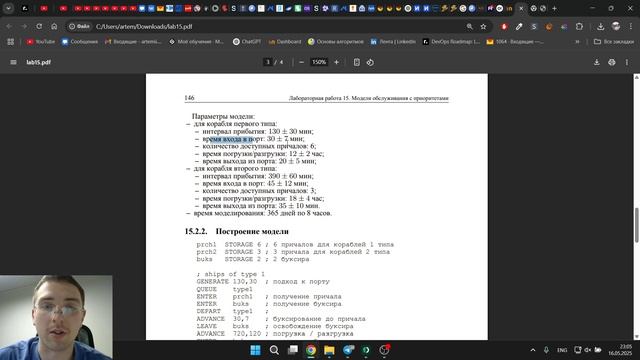Open the Основы алгоритмов bookmark
The height and width of the screenshot is (360, 640).
(x=336, y=42)
